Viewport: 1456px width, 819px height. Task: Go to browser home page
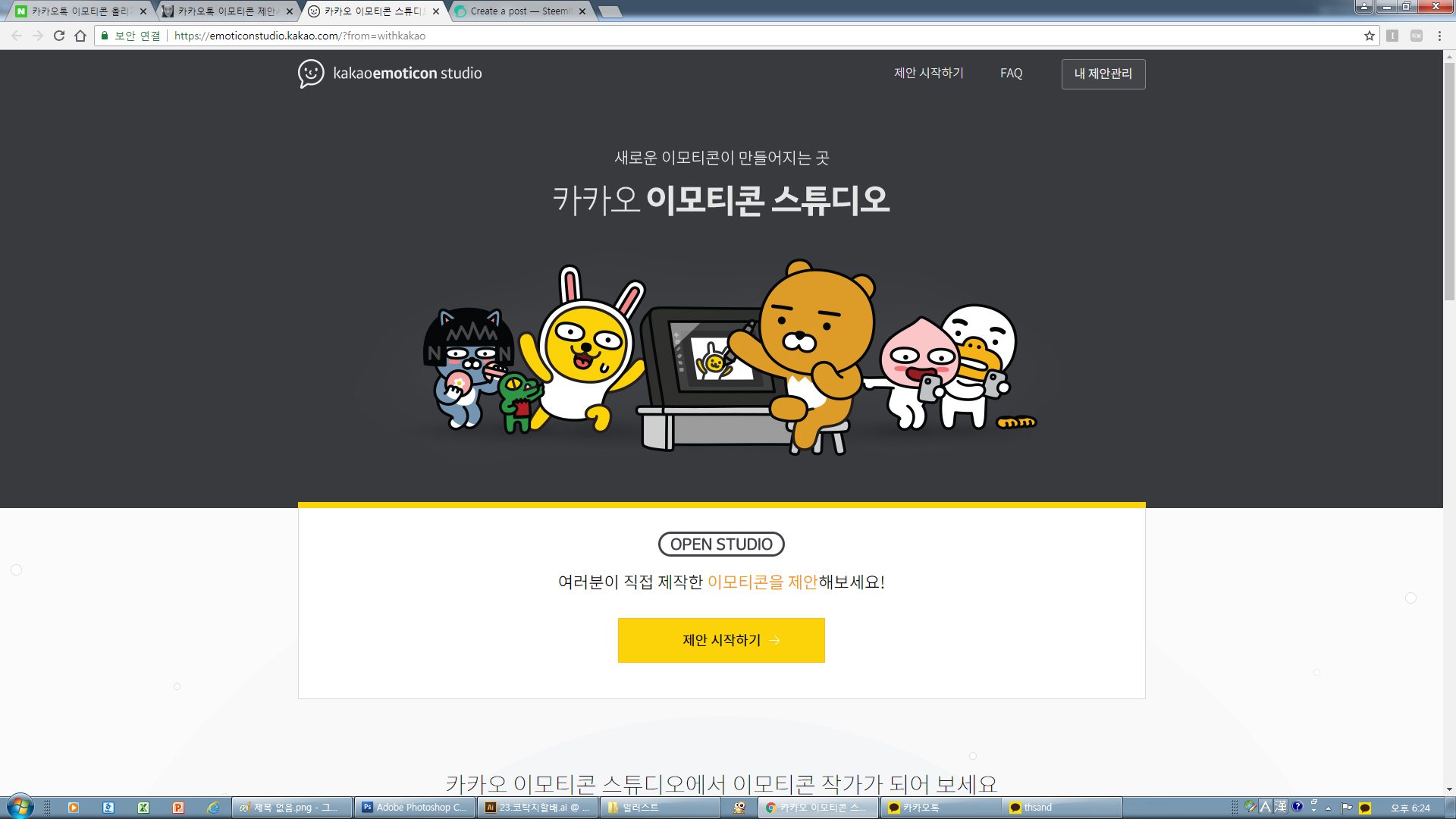click(80, 36)
